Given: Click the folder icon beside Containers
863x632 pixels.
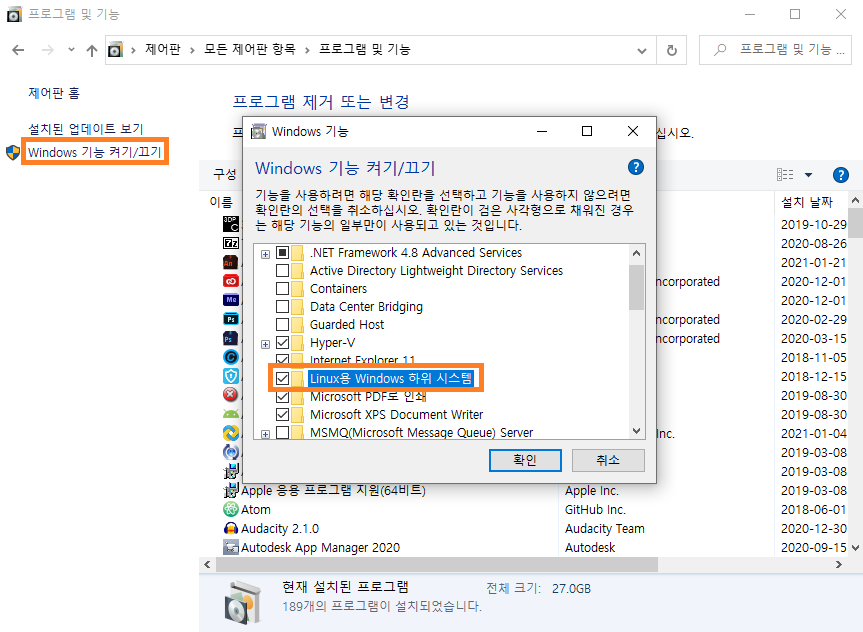Looking at the screenshot, I should coord(297,288).
